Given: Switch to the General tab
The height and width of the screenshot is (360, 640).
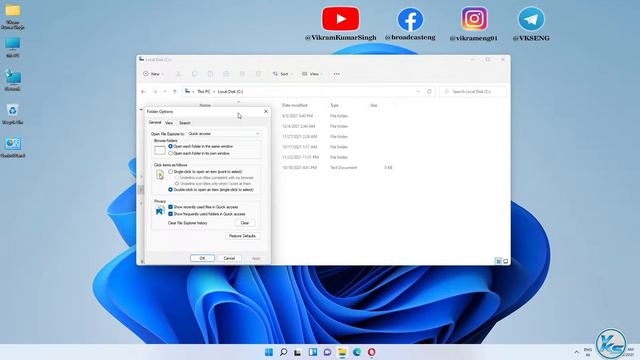Looking at the screenshot, I should tap(155, 122).
